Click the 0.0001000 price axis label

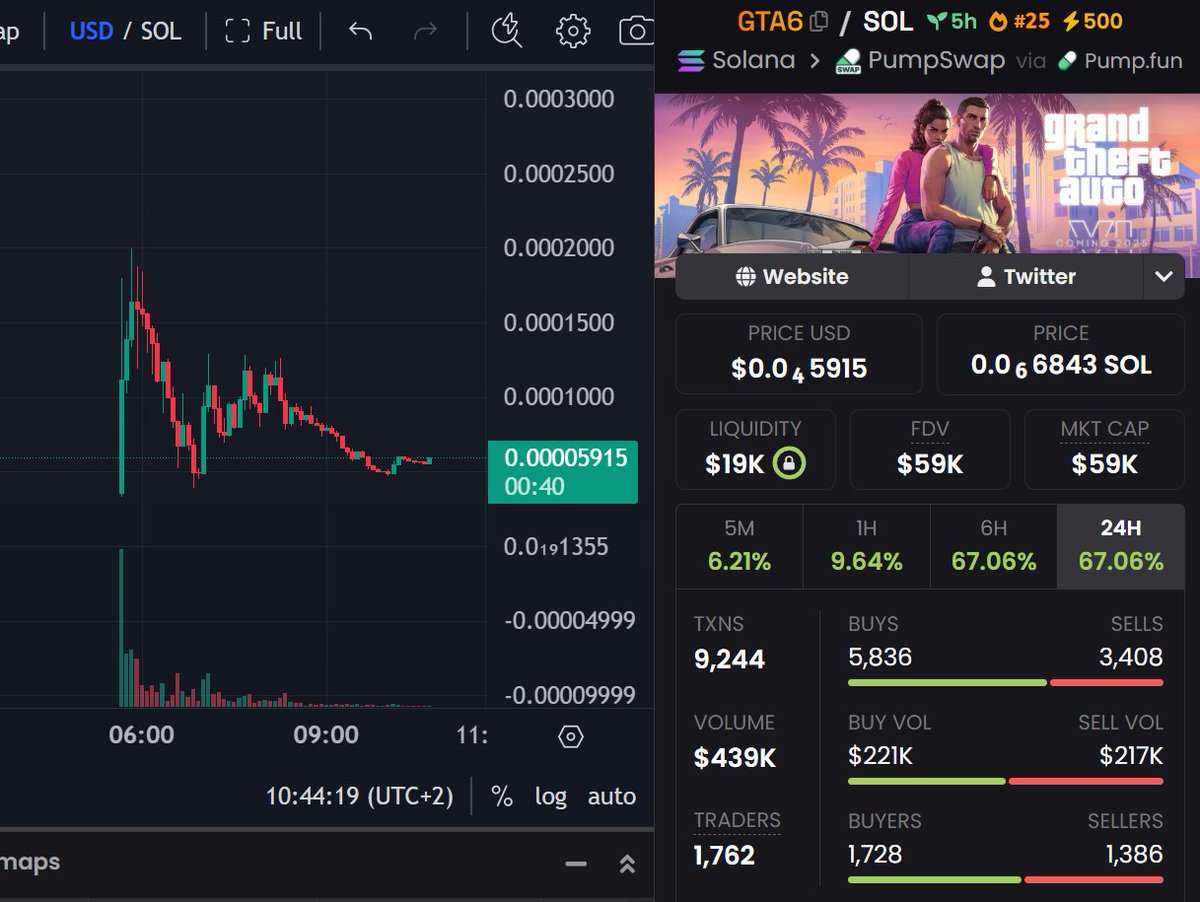point(559,397)
